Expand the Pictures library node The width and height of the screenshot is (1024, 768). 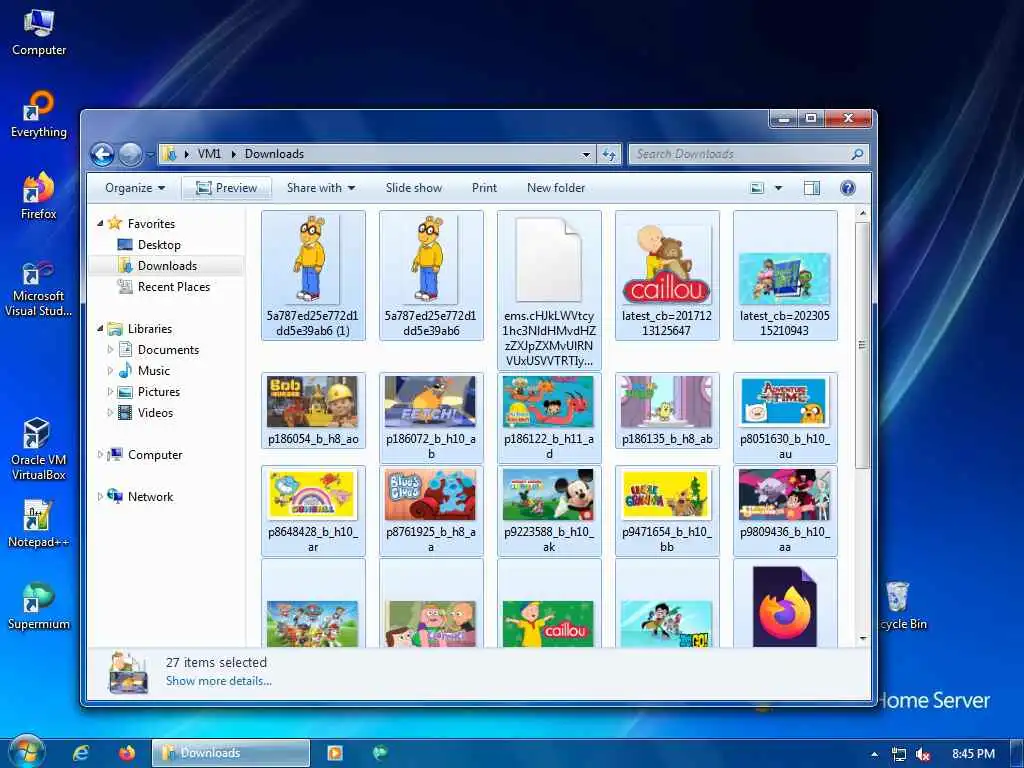110,392
